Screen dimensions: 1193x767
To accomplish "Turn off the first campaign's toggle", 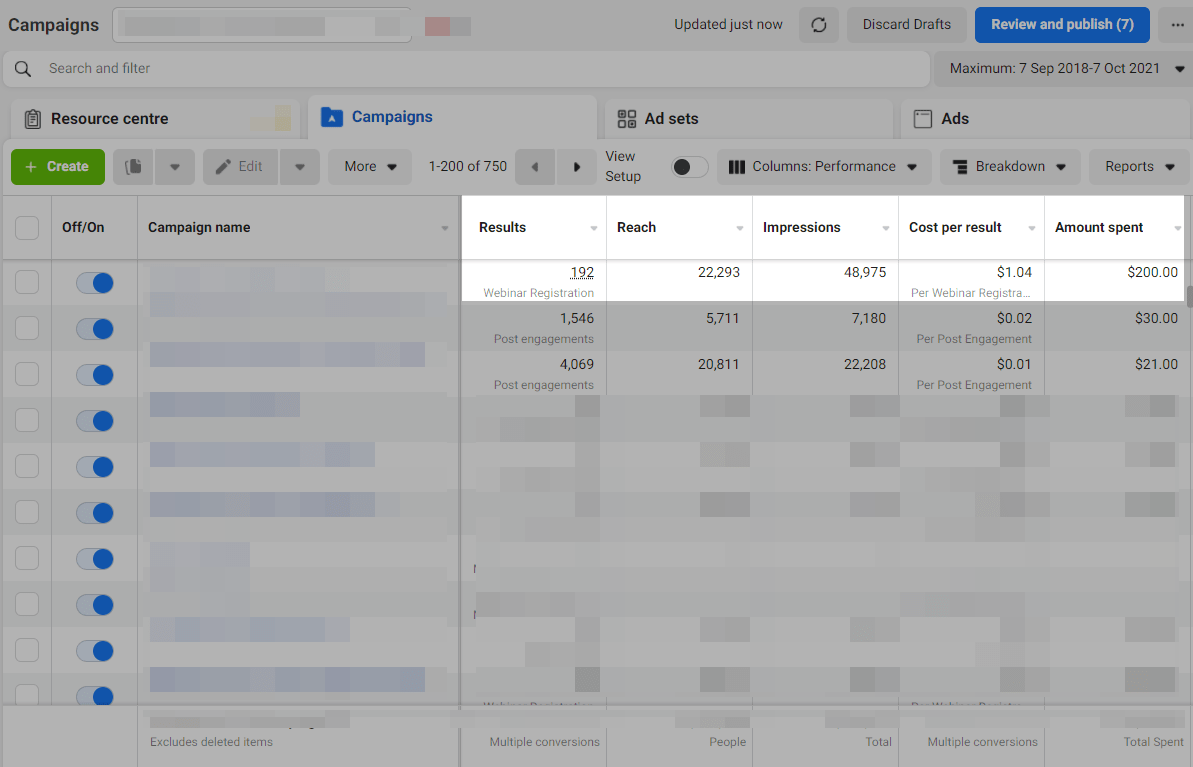I will (x=95, y=283).
